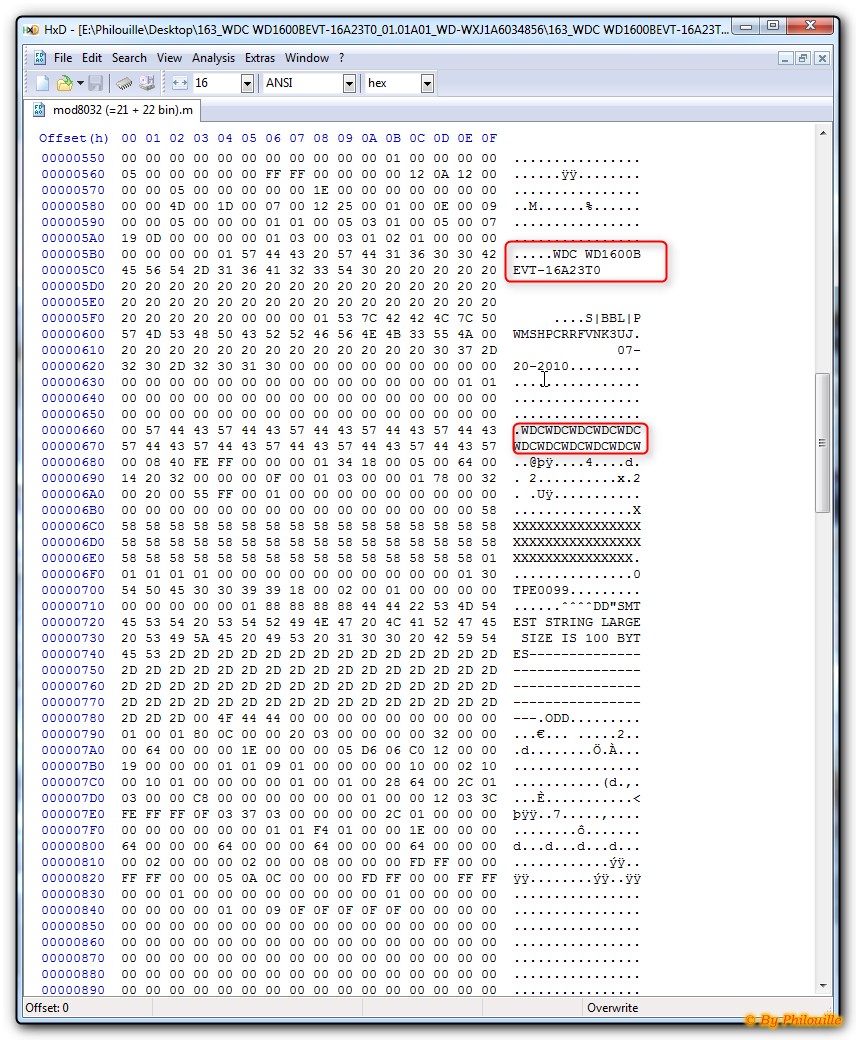Image resolution: width=856 pixels, height=1040 pixels.
Task: Click the scrollbar down arrow
Action: (823, 986)
